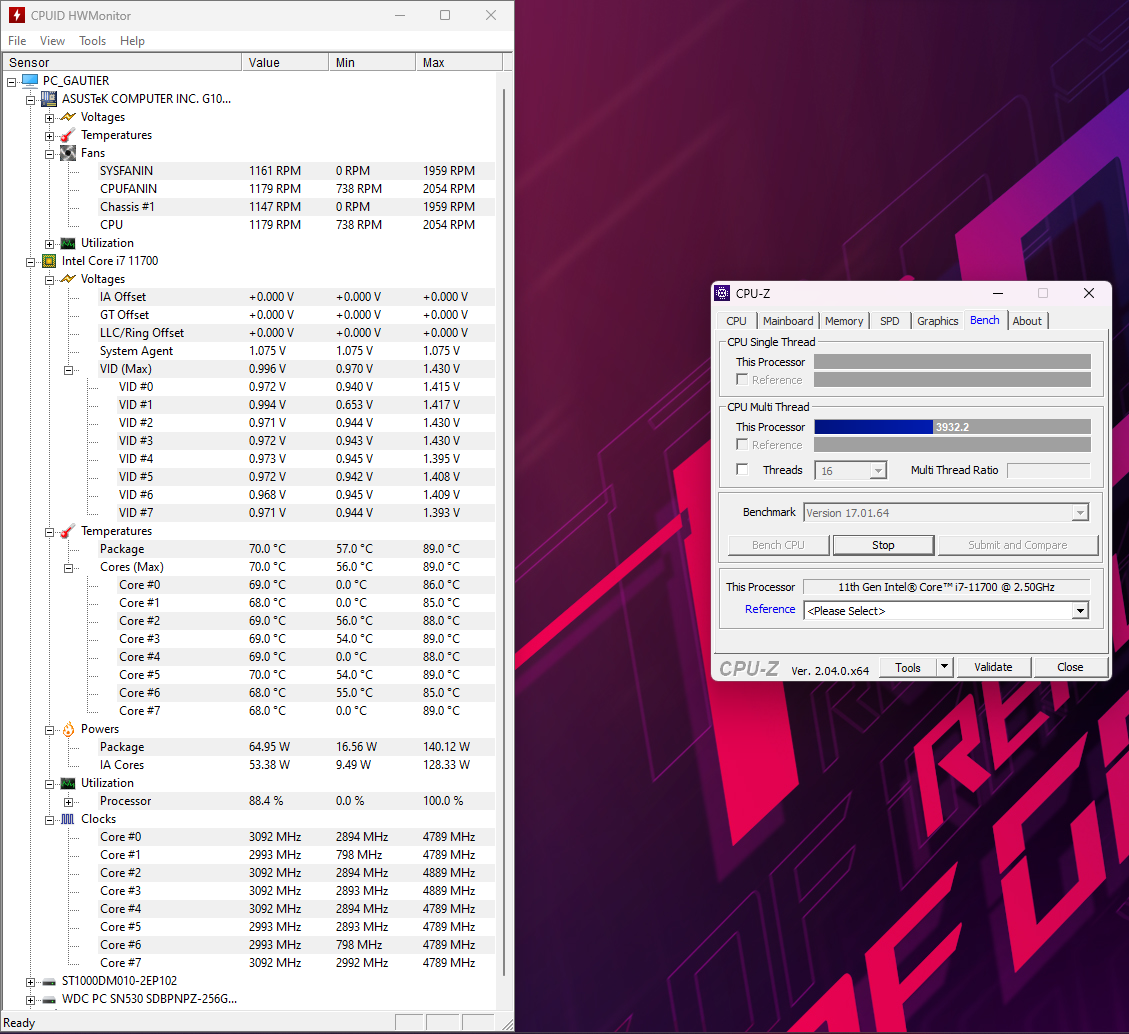Enable the Single Thread Reference checkbox

[742, 380]
